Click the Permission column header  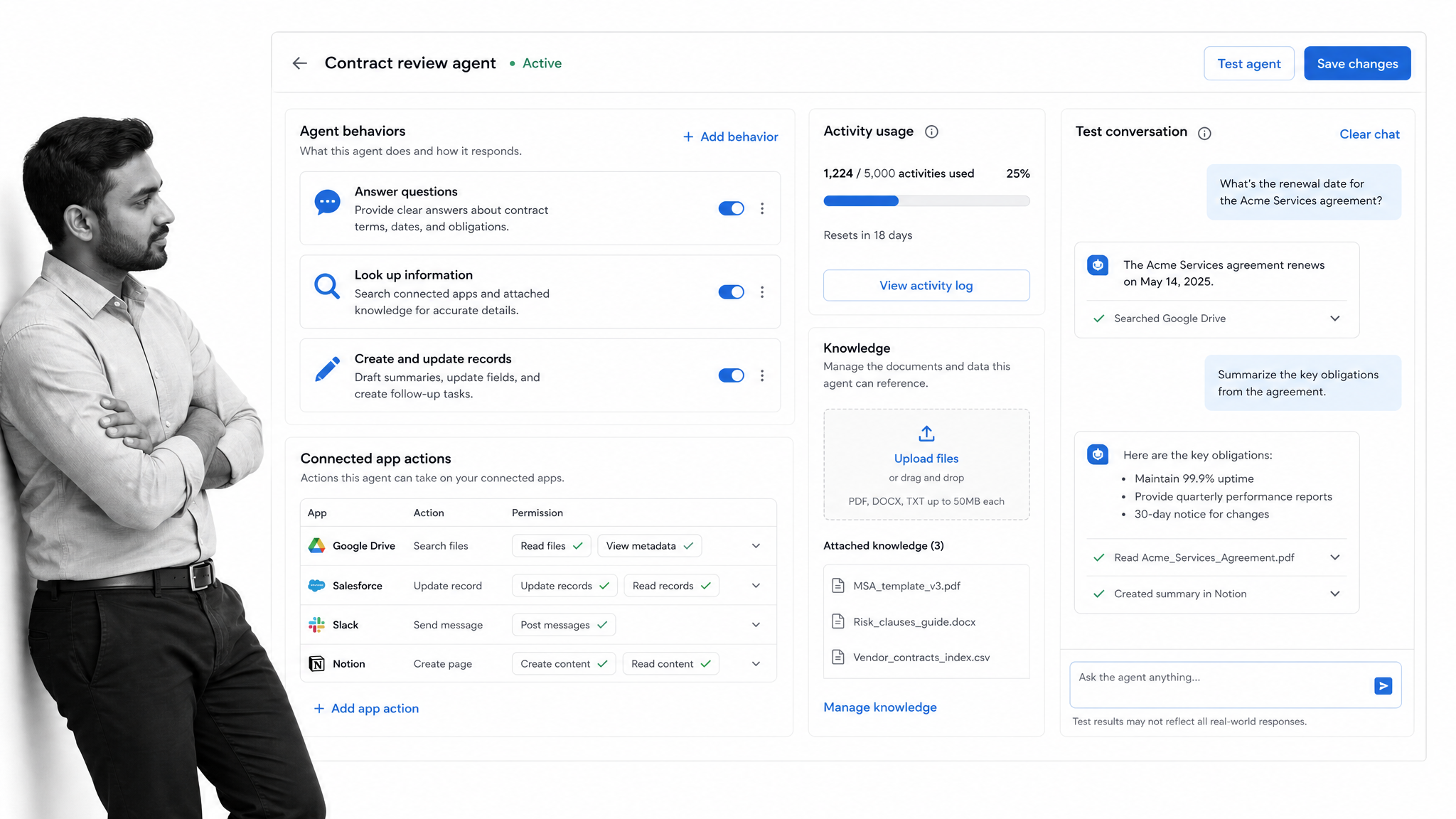pos(537,513)
